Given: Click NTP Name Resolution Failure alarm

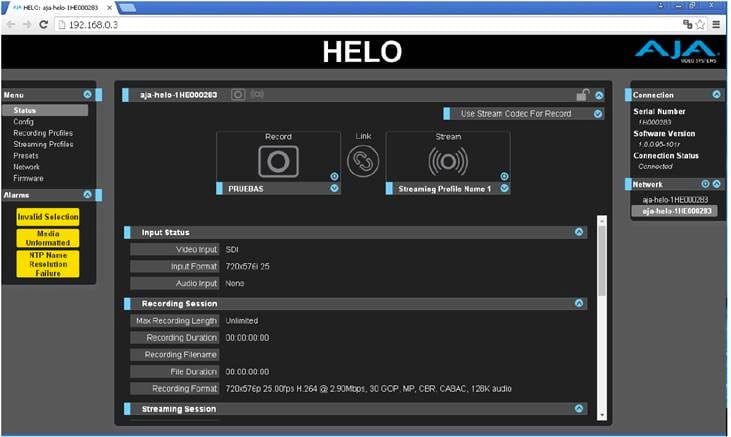Looking at the screenshot, I should click(x=48, y=264).
